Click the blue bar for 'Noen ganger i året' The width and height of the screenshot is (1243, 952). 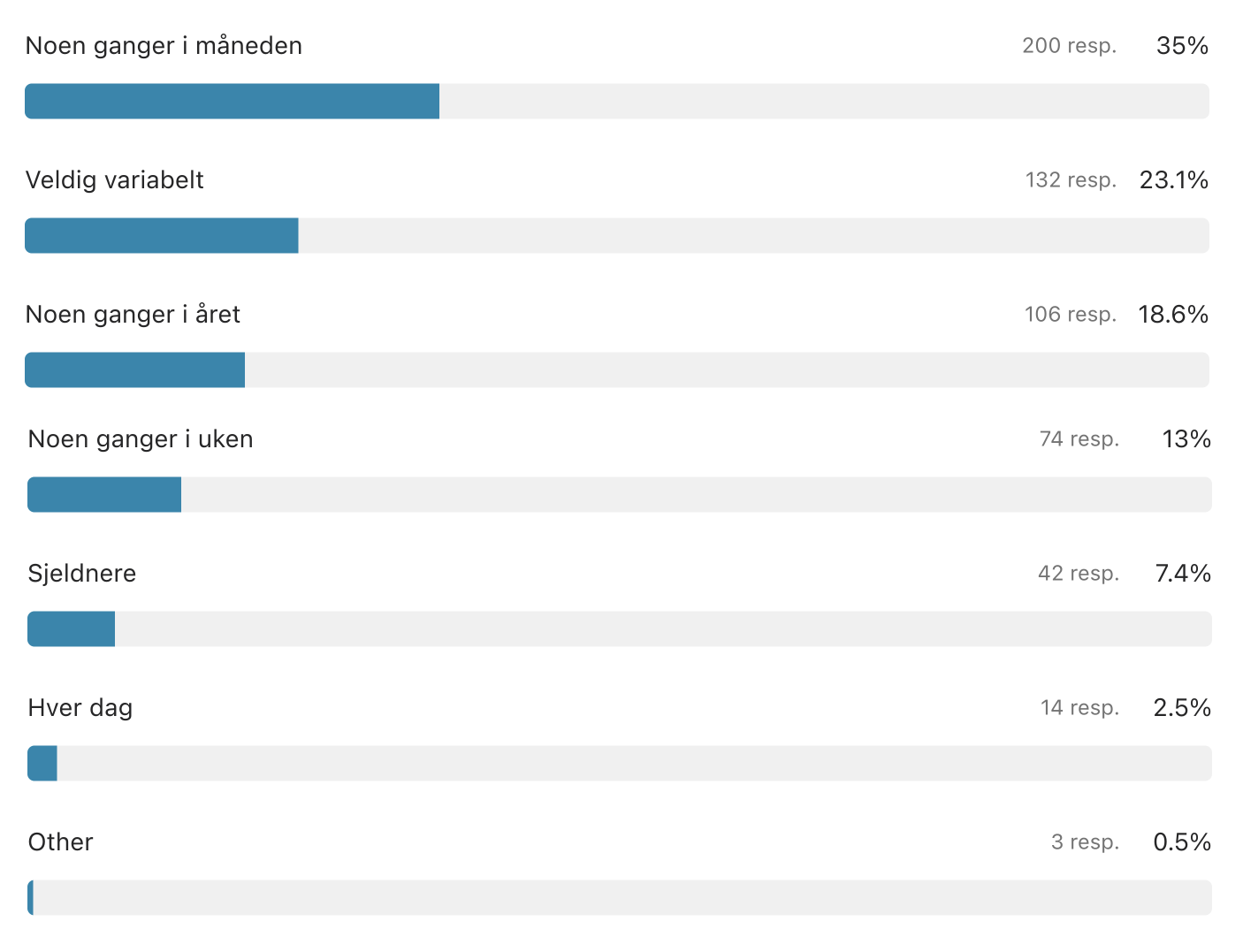(134, 370)
